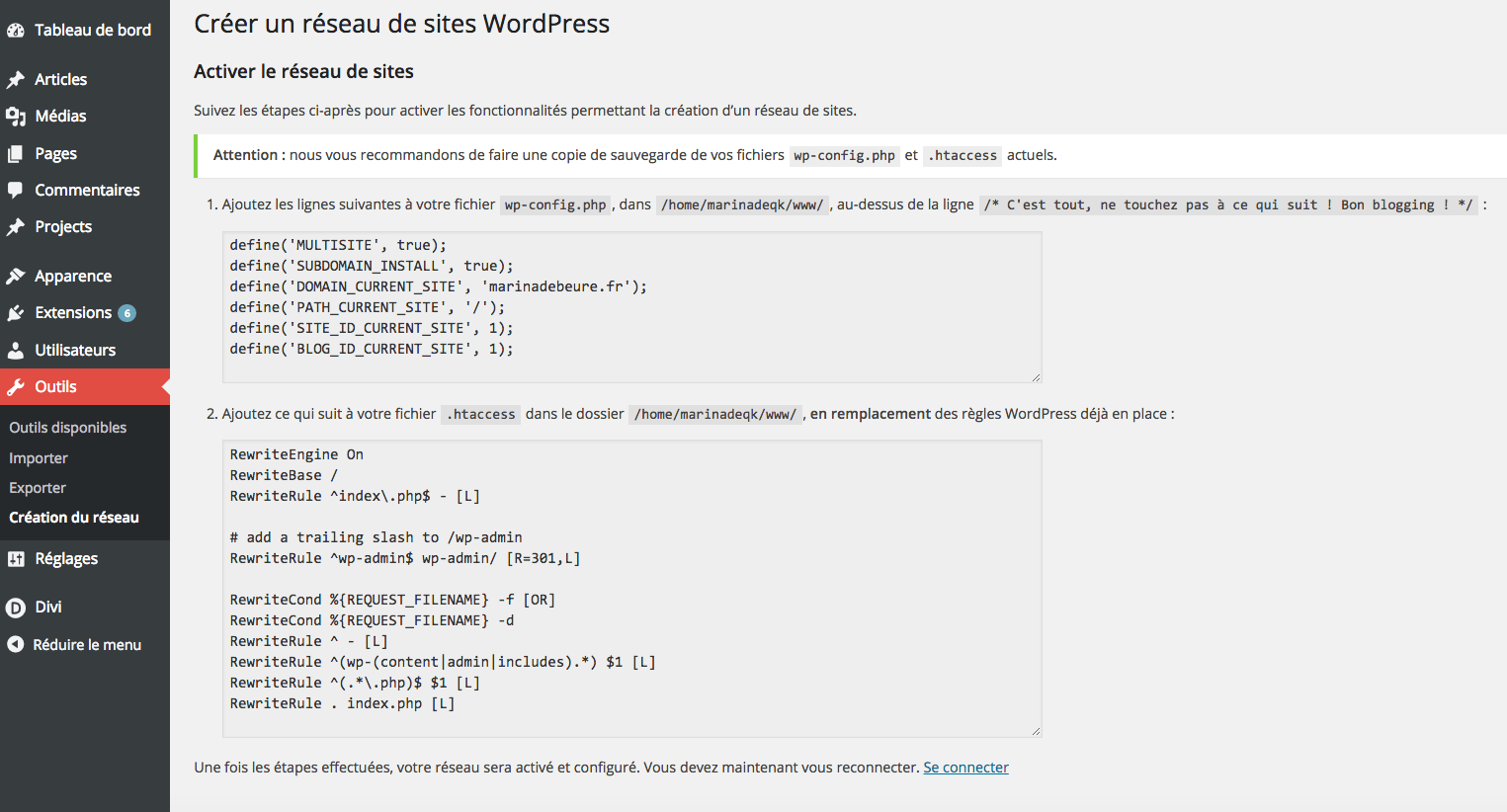This screenshot has height=812, width=1507.
Task: Click the Divi sidebar icon
Action: [x=17, y=607]
